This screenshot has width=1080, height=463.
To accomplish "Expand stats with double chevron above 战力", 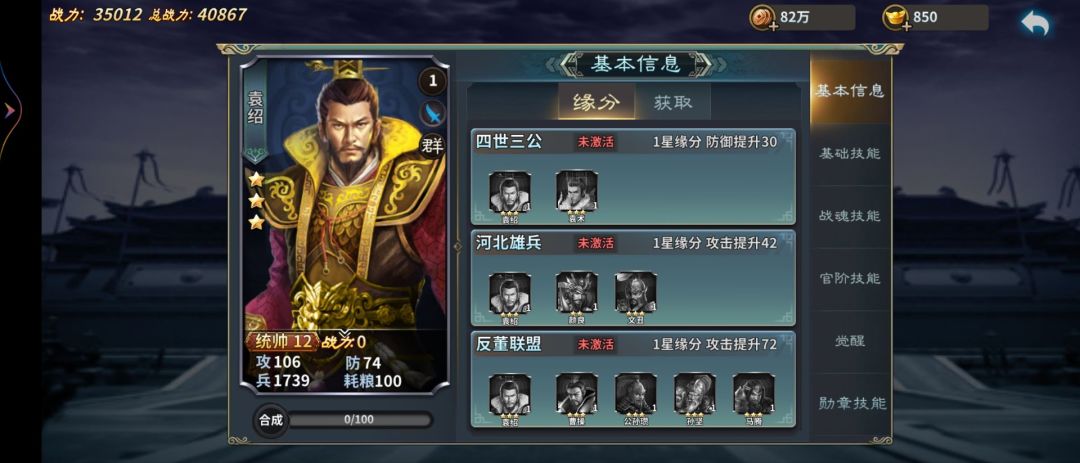I will (x=344, y=334).
